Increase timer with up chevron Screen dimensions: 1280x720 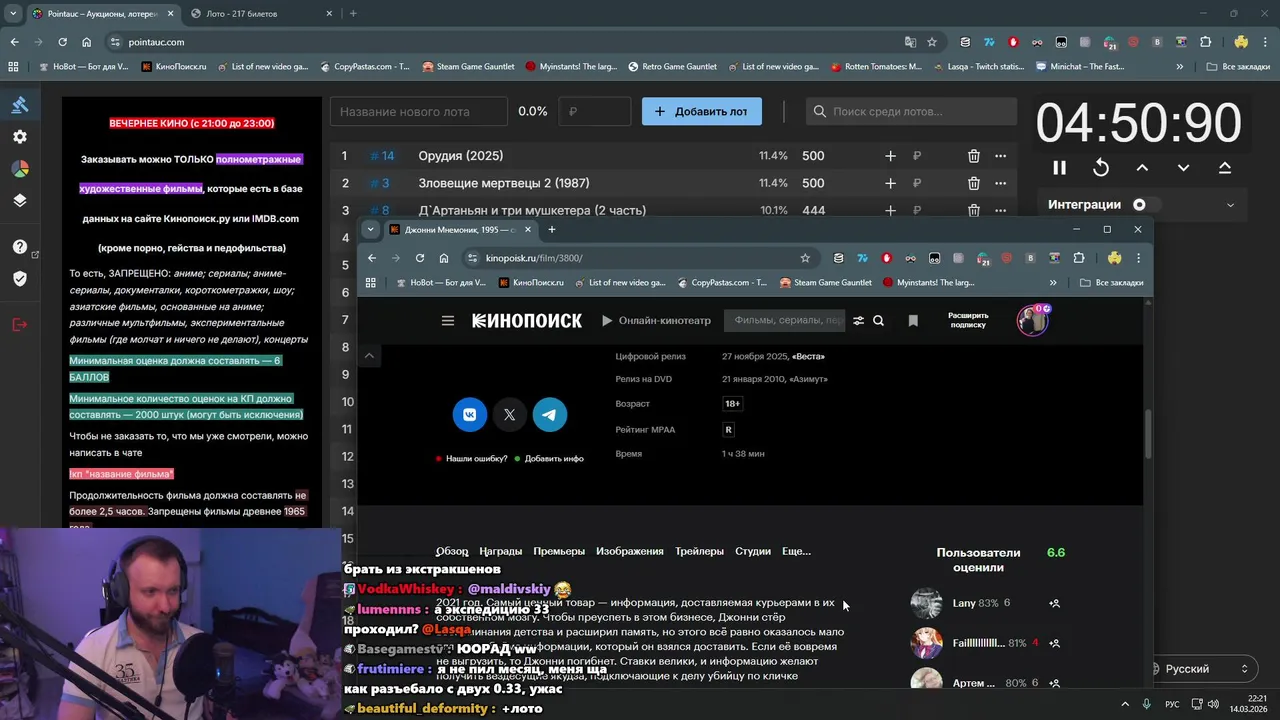tap(1142, 168)
